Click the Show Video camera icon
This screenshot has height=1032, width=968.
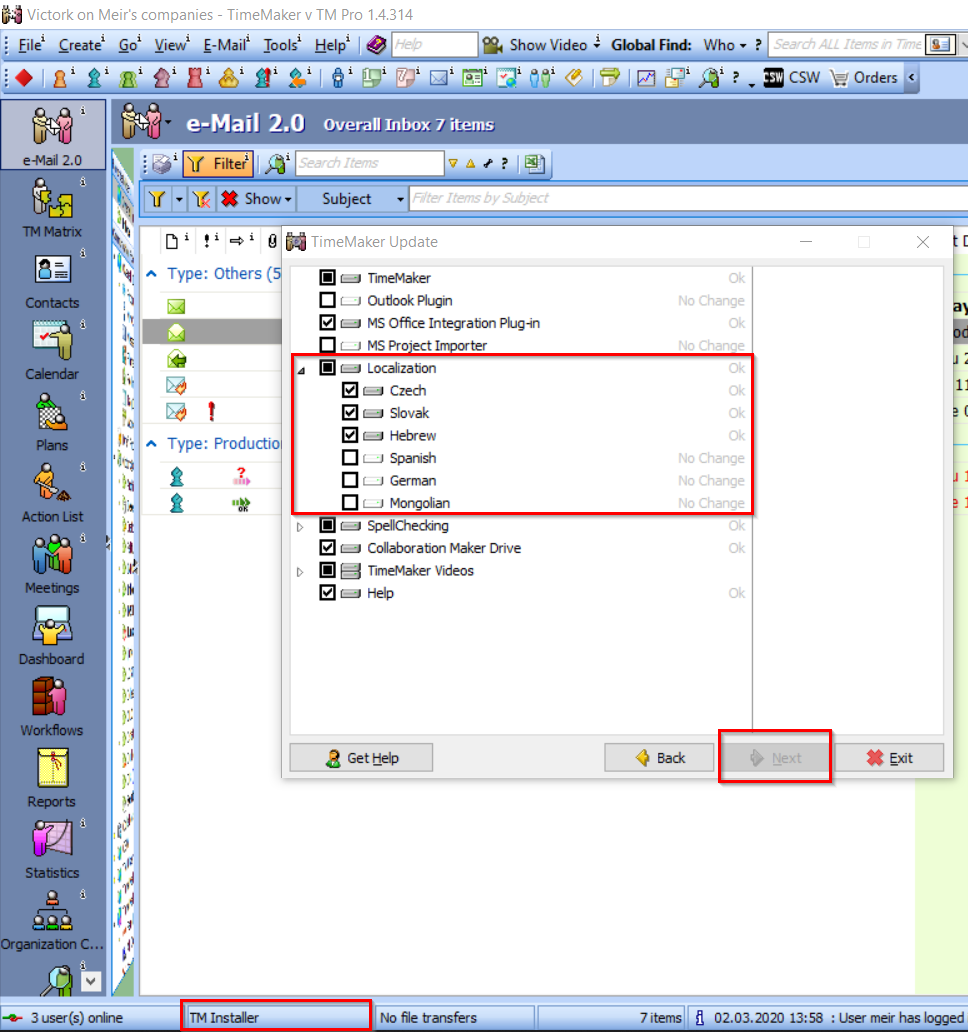tap(493, 45)
